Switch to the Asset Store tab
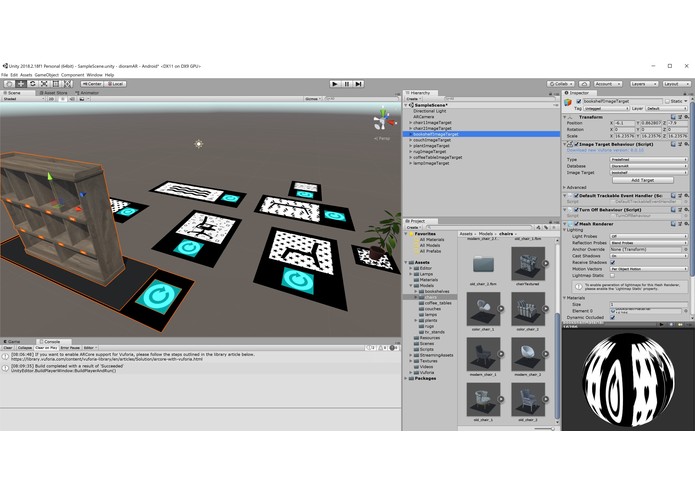The width and height of the screenshot is (695, 494). click(53, 93)
